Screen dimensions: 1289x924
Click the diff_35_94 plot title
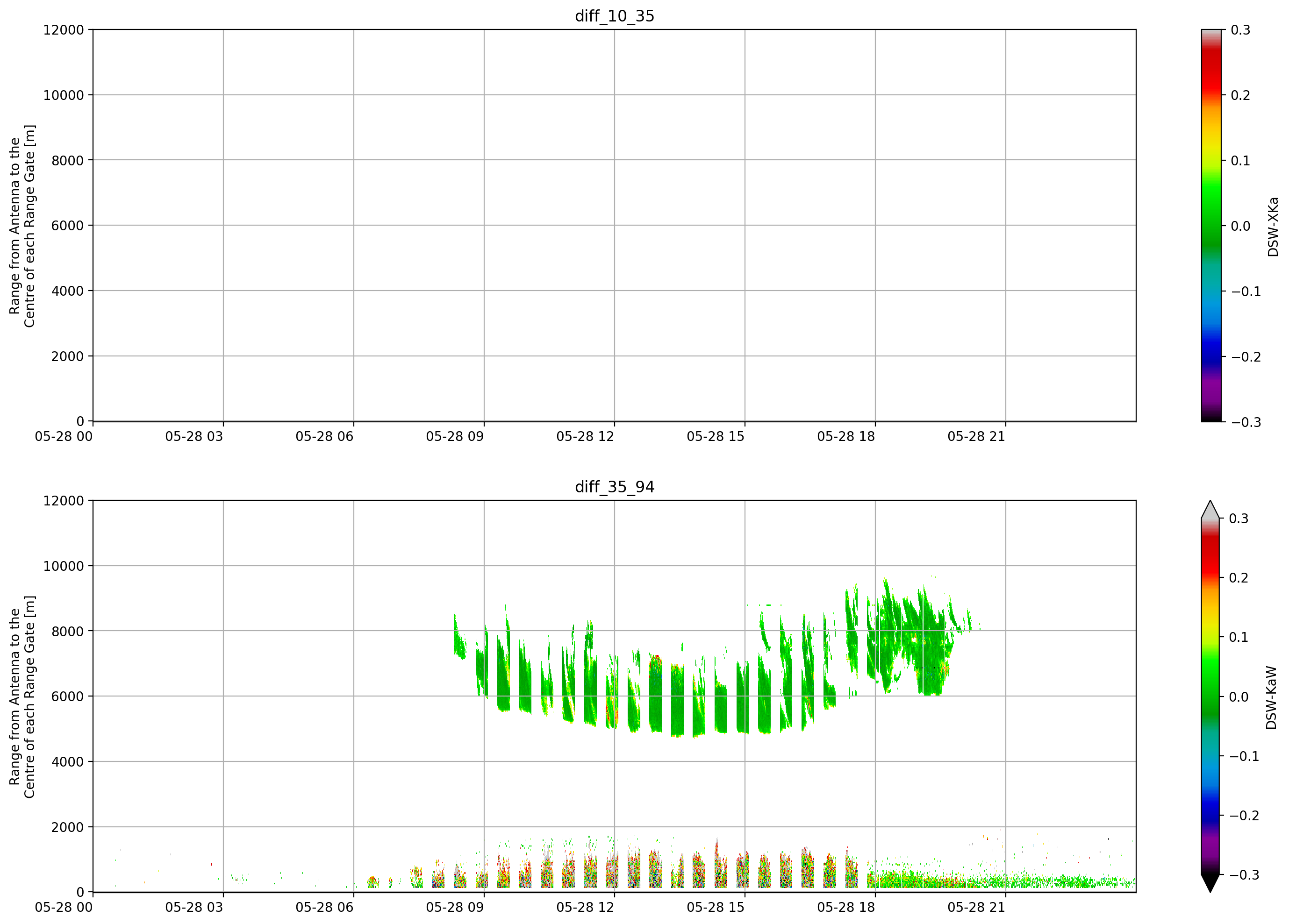click(615, 487)
